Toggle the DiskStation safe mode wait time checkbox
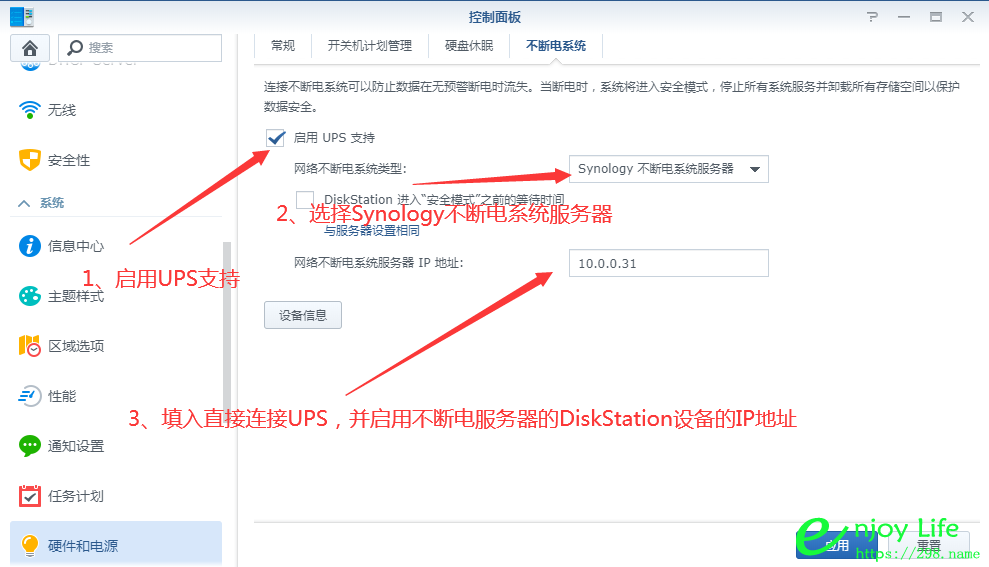989x567 pixels. click(305, 199)
